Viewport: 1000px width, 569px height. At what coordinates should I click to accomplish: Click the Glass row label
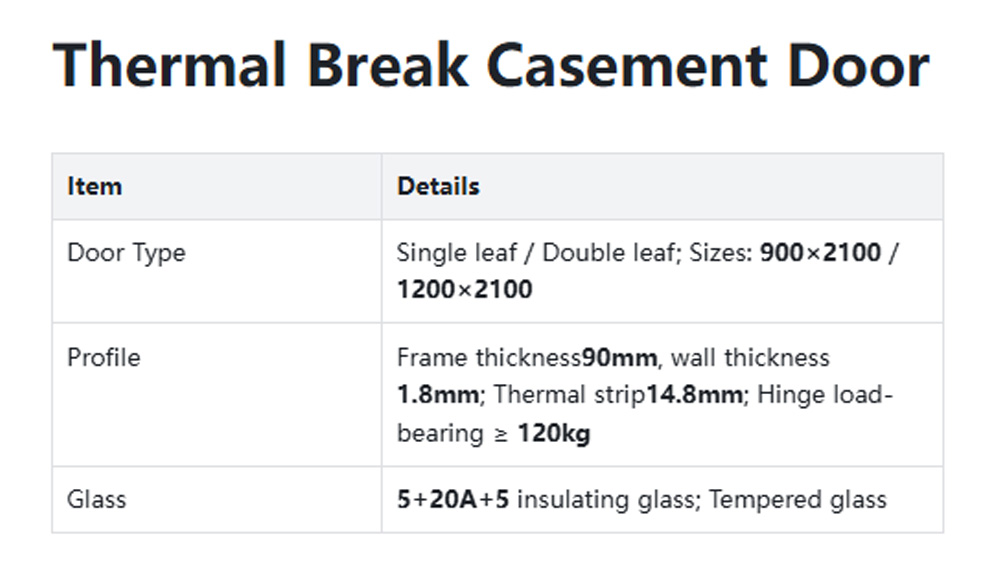click(x=97, y=499)
